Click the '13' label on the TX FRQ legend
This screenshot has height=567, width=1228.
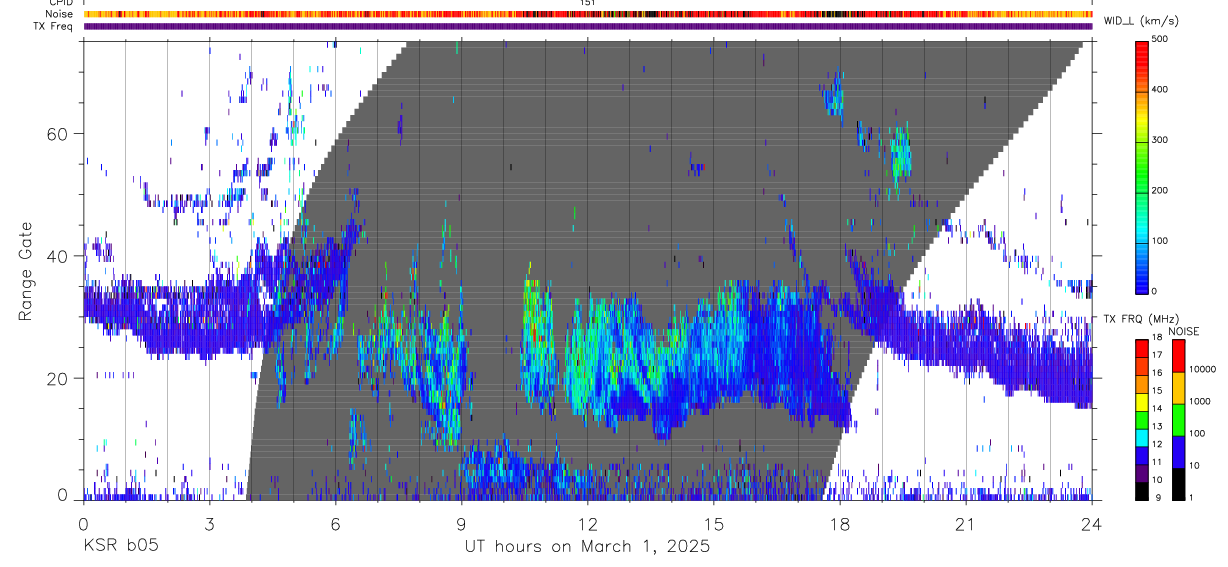pos(1157,426)
